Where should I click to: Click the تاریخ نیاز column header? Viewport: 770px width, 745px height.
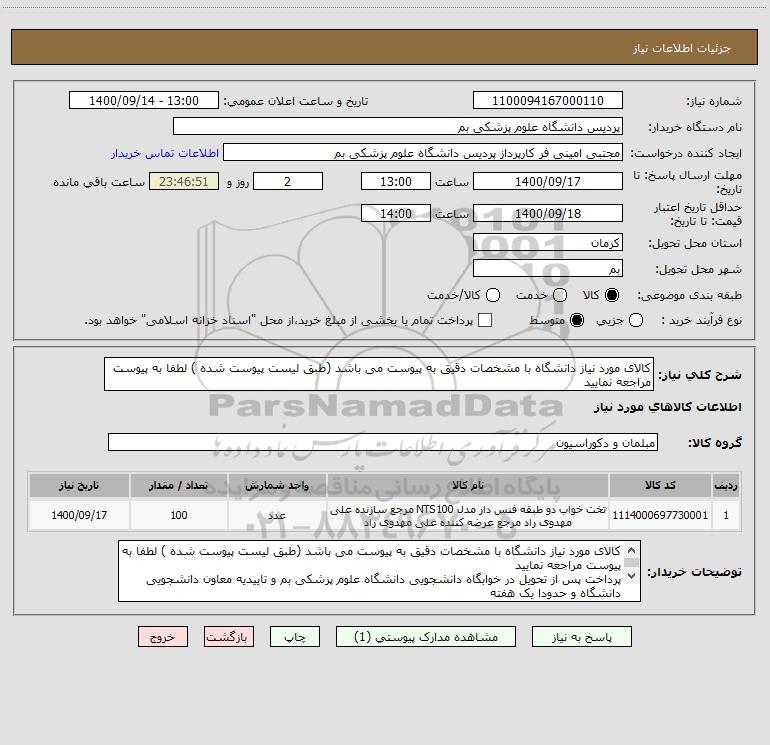click(x=79, y=485)
